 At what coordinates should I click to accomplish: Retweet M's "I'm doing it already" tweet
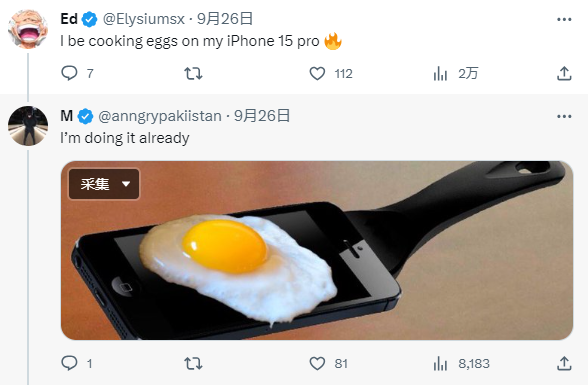point(193,363)
